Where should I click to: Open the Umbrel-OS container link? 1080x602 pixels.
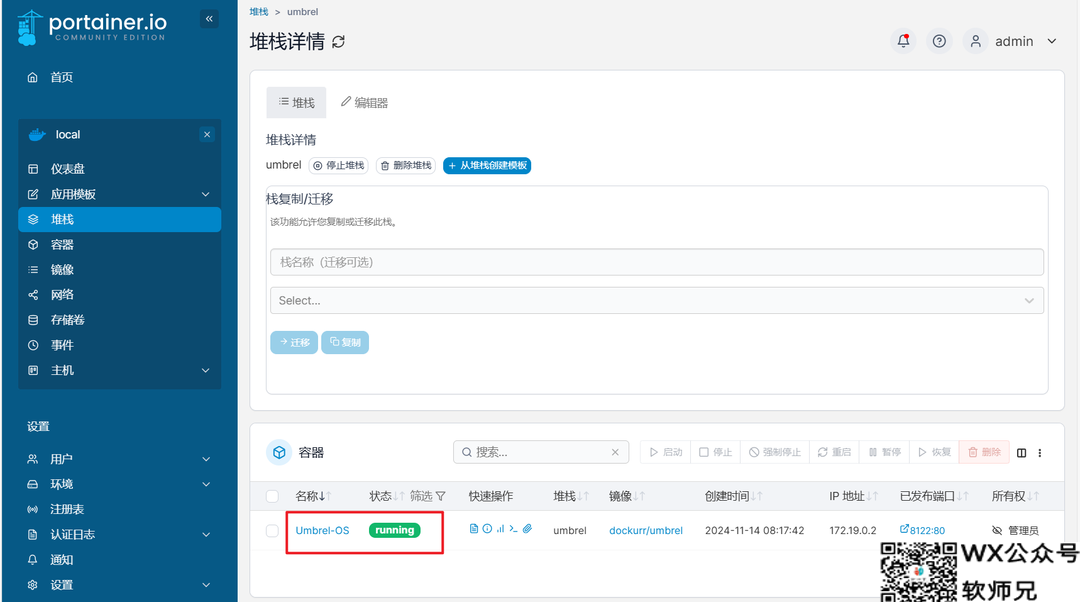[322, 530]
